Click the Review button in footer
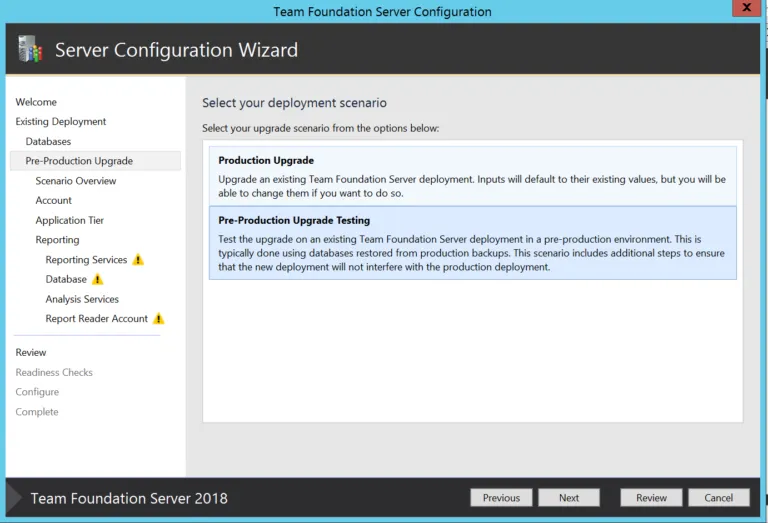 (651, 498)
